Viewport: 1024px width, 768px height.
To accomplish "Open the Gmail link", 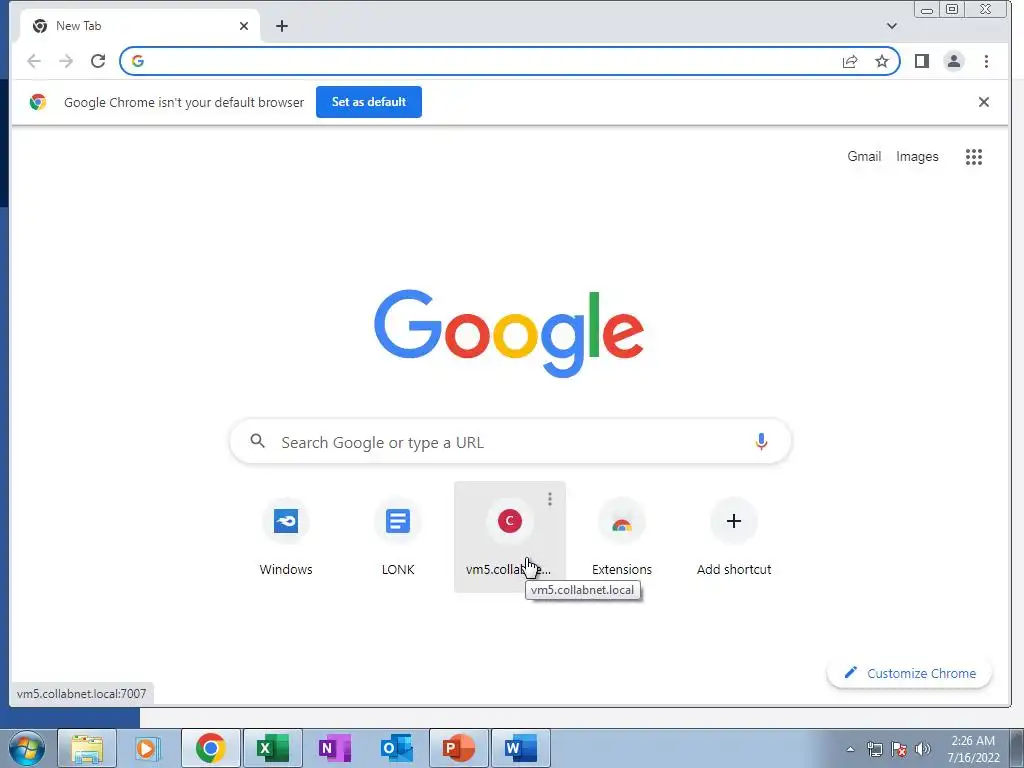I will click(864, 157).
